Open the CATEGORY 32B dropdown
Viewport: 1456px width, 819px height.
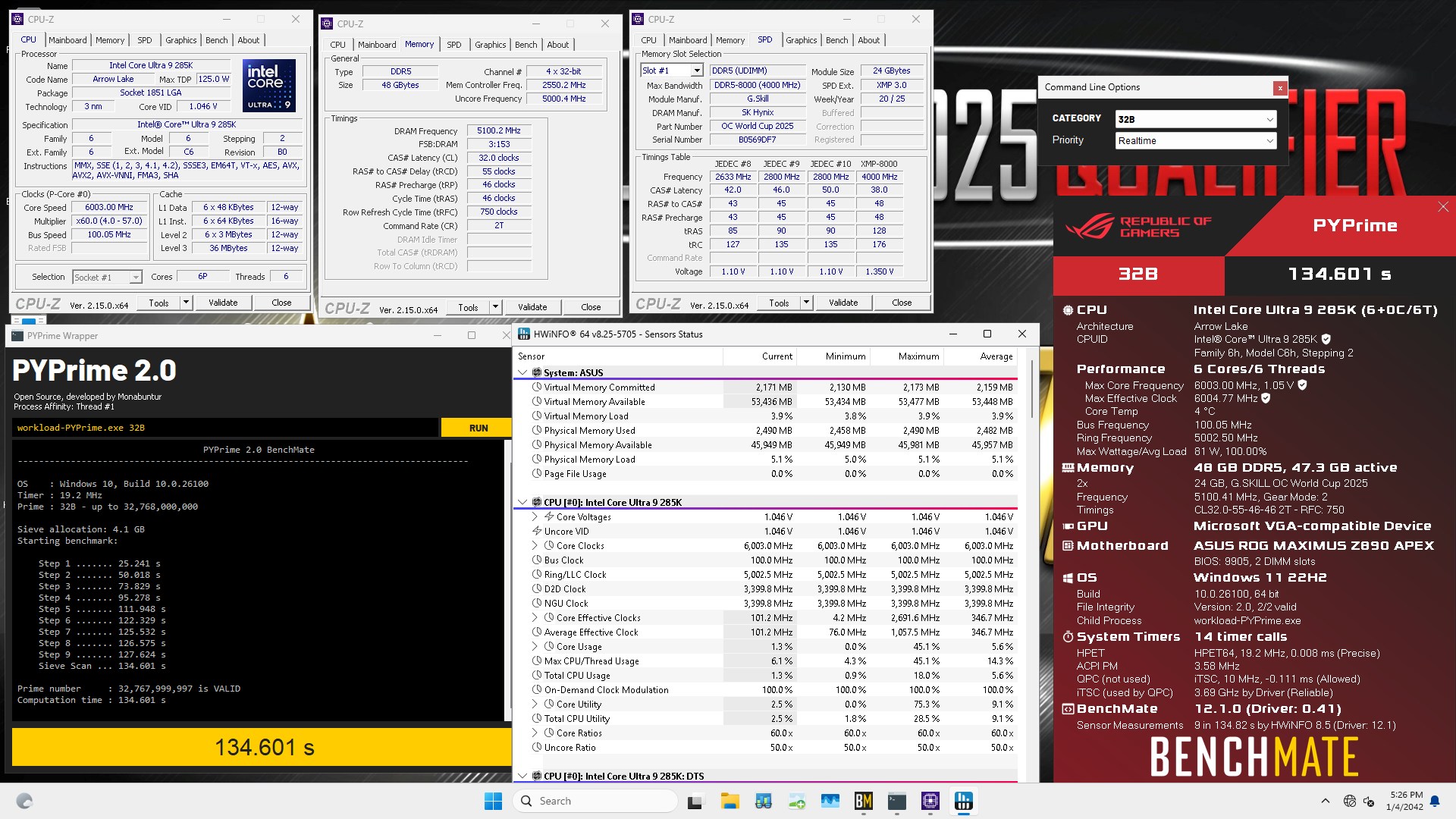pyautogui.click(x=1196, y=120)
